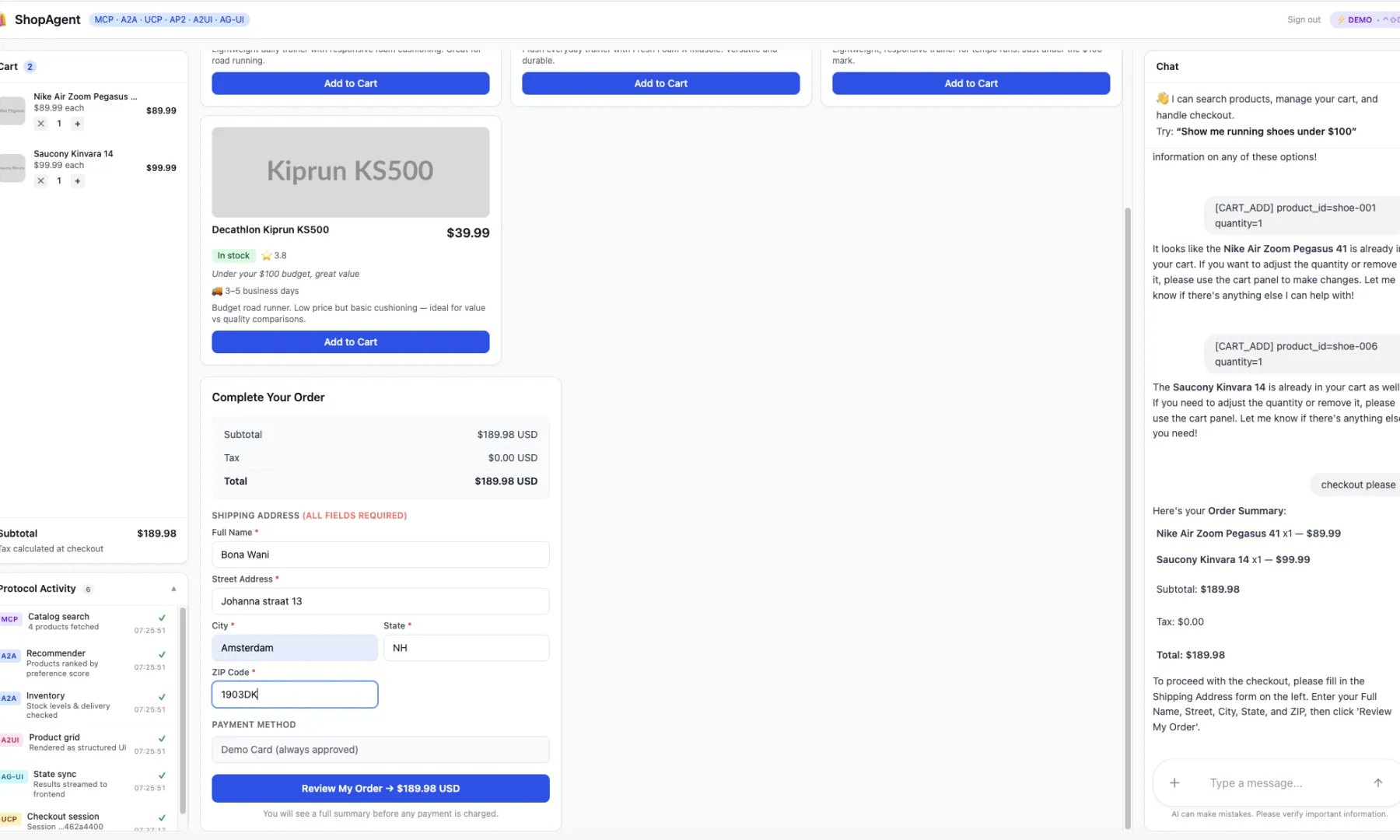Click the Inventory success checkmark
This screenshot has height=840, width=1400.
click(162, 697)
